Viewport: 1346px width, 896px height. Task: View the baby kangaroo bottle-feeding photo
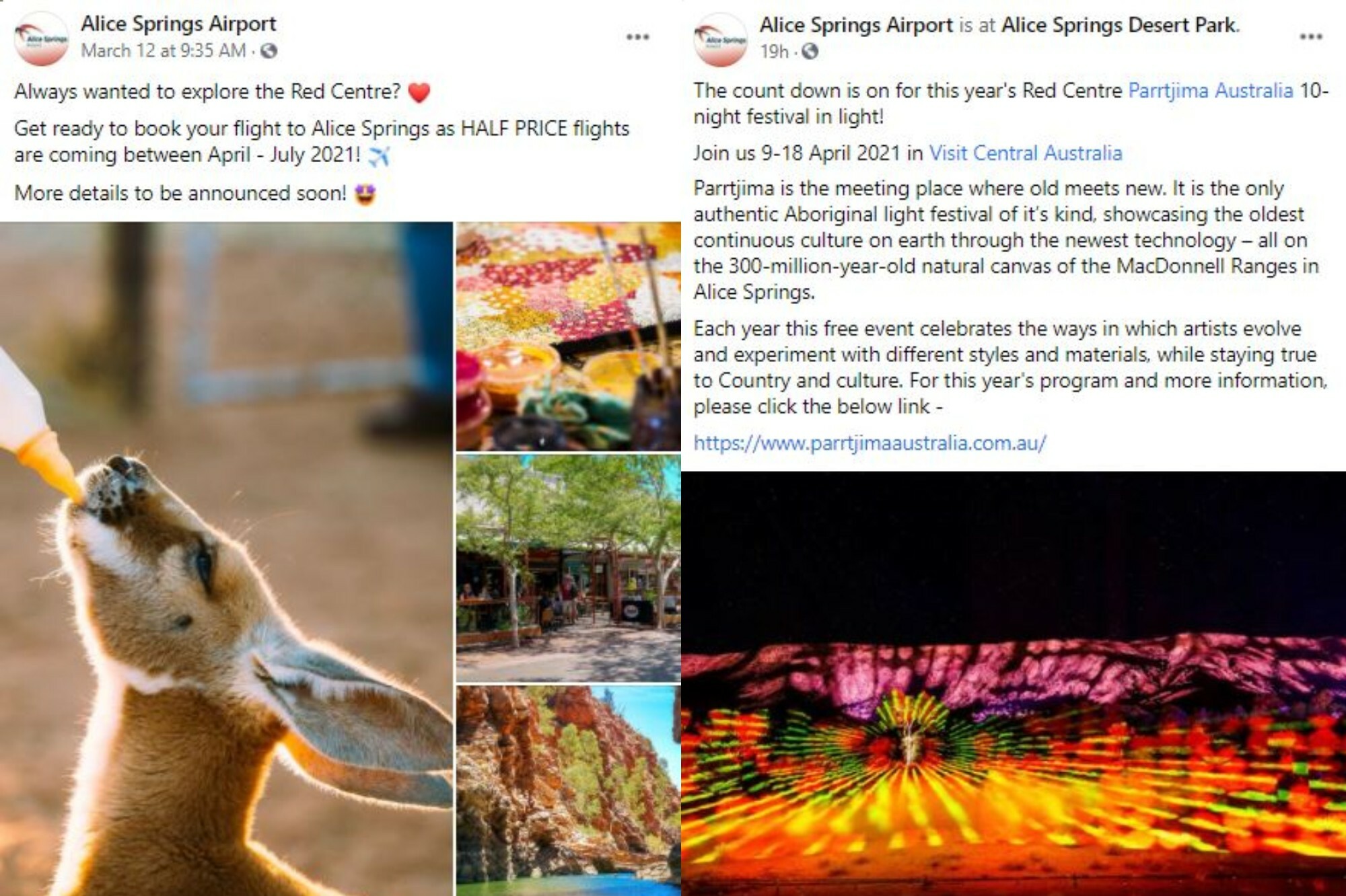226,558
